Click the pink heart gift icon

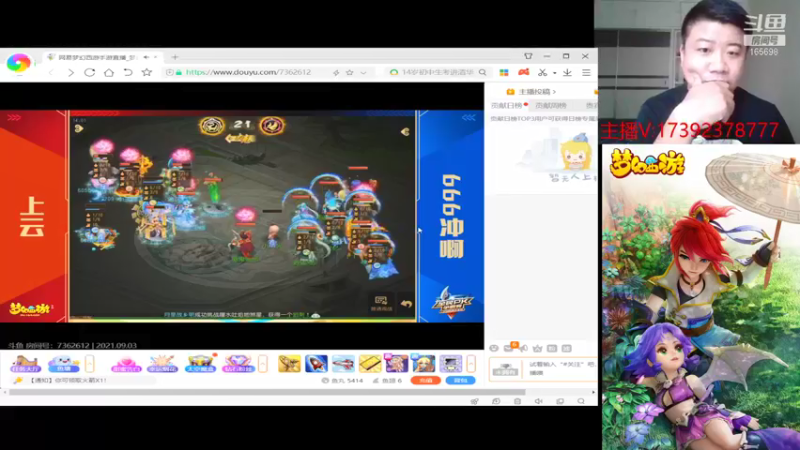(126, 364)
